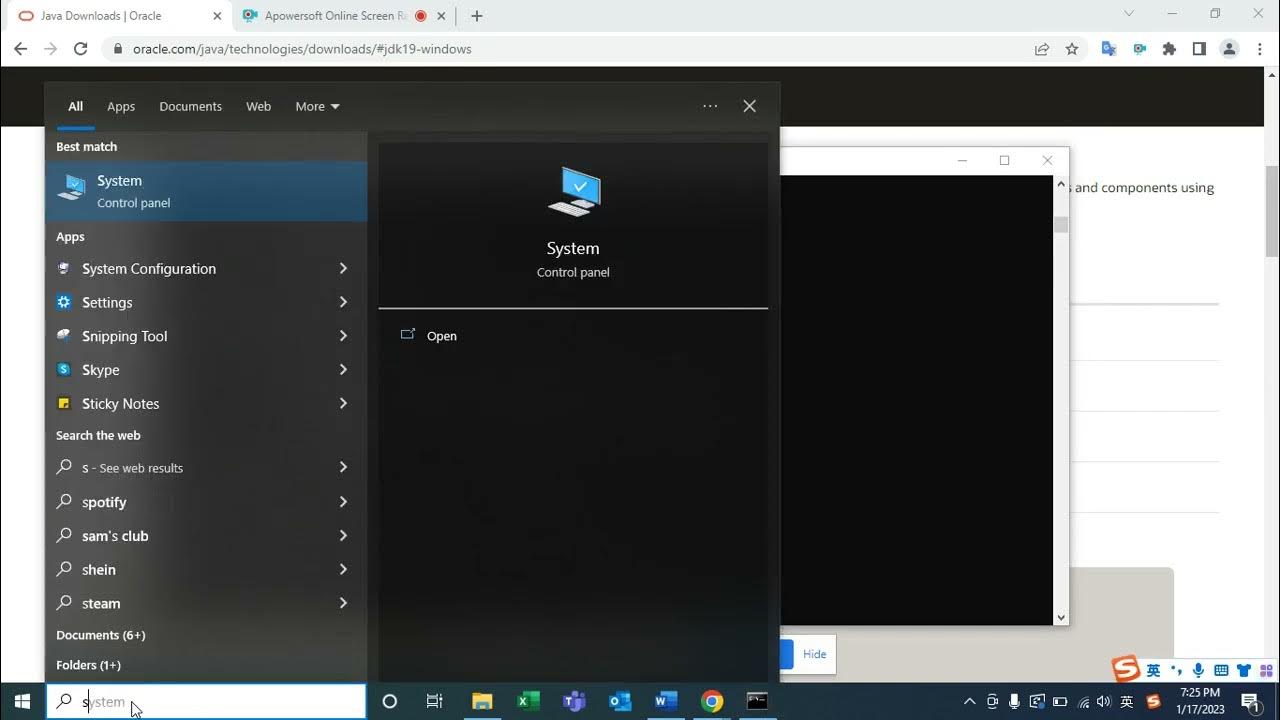Click Documents (6+) section header

(x=100, y=635)
